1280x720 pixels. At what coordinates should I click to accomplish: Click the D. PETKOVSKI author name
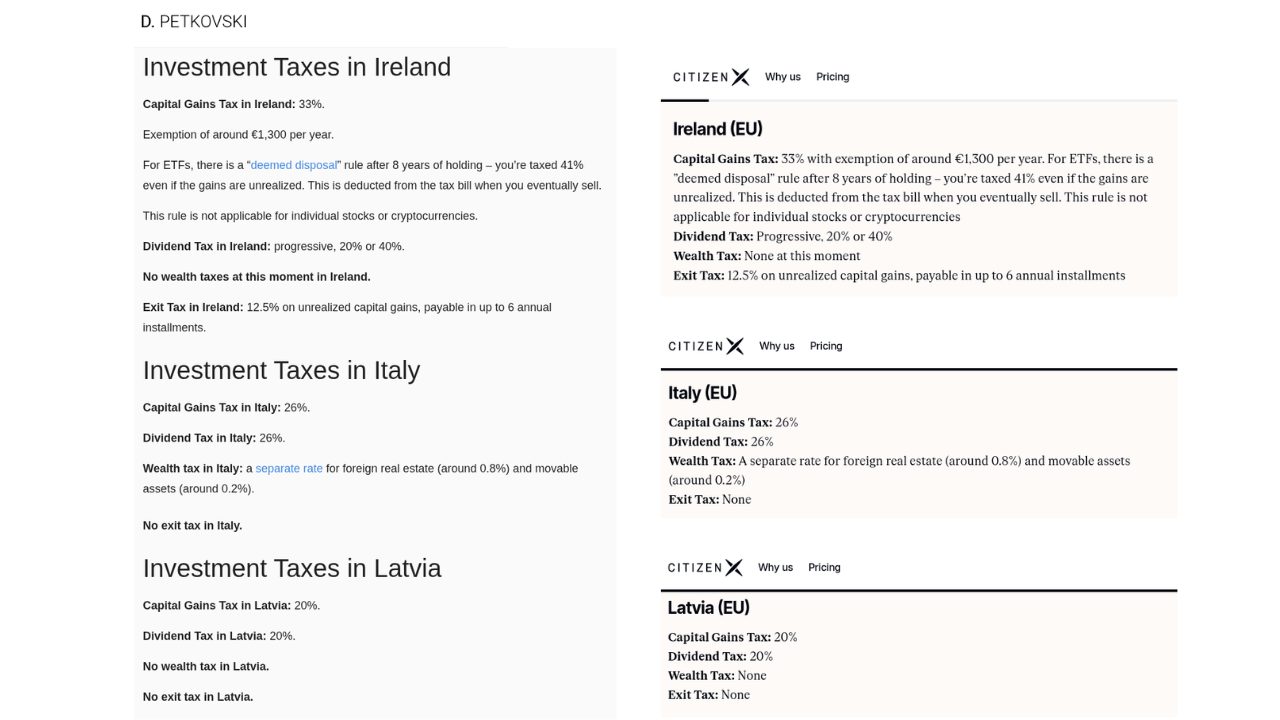click(x=194, y=21)
